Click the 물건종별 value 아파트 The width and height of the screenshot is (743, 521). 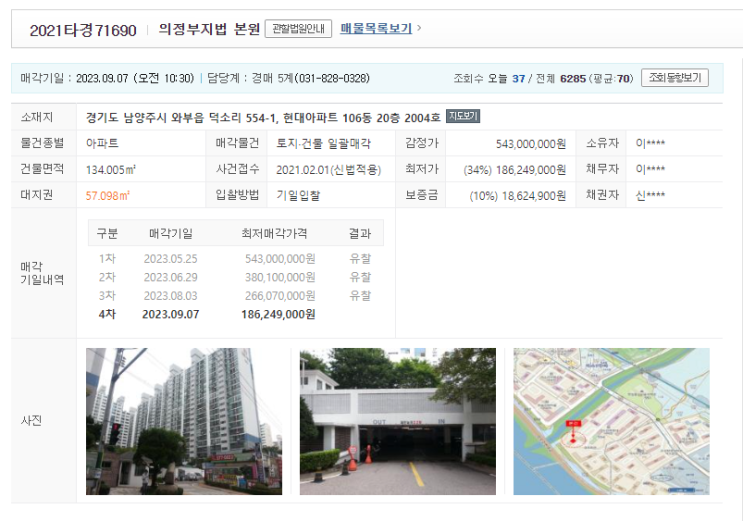tap(102, 143)
